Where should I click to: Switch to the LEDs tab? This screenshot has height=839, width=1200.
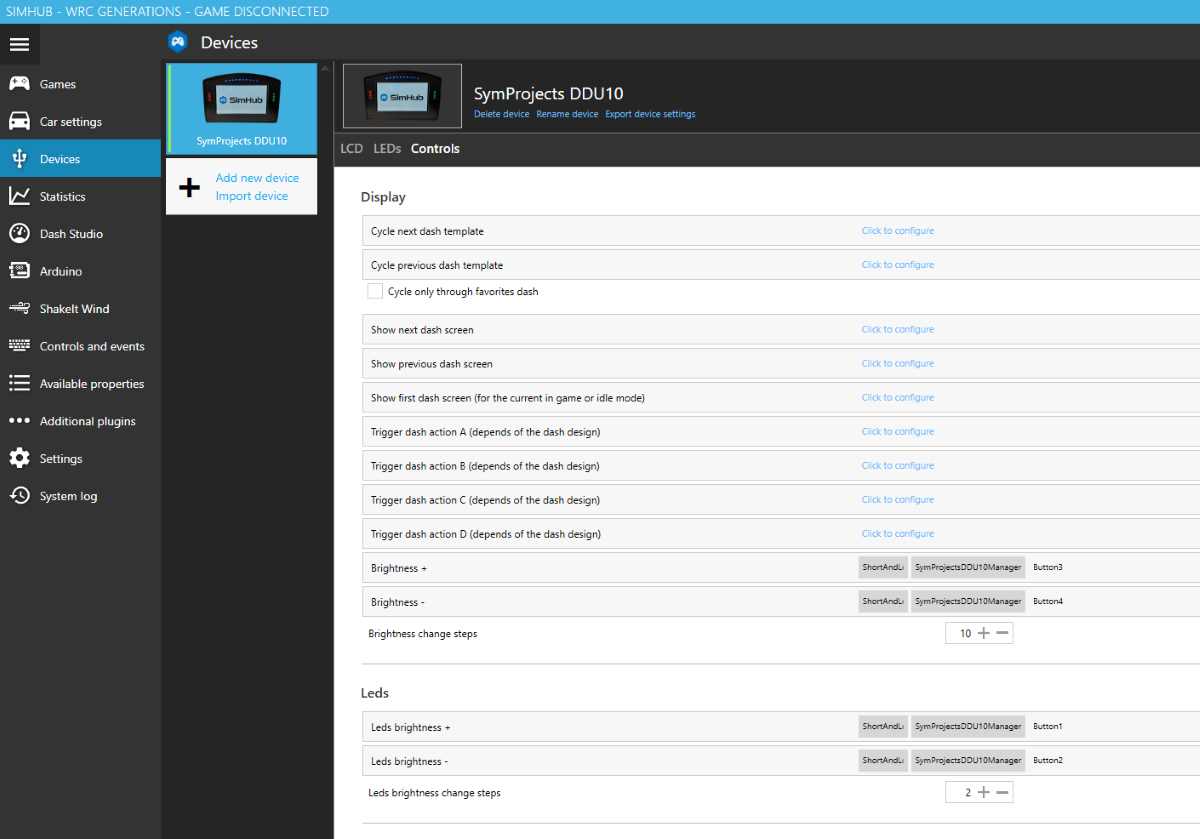[x=387, y=148]
